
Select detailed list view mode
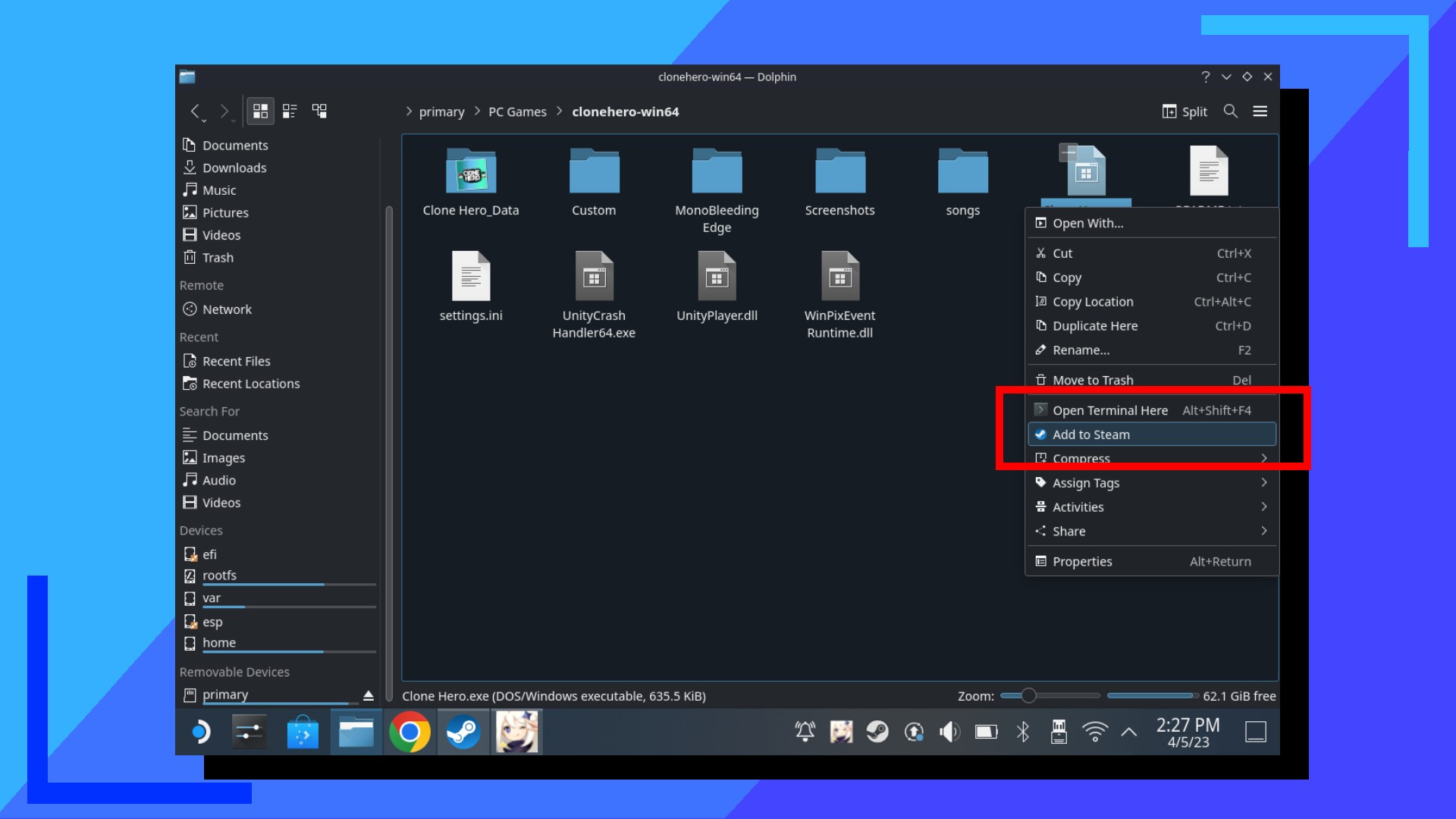290,110
